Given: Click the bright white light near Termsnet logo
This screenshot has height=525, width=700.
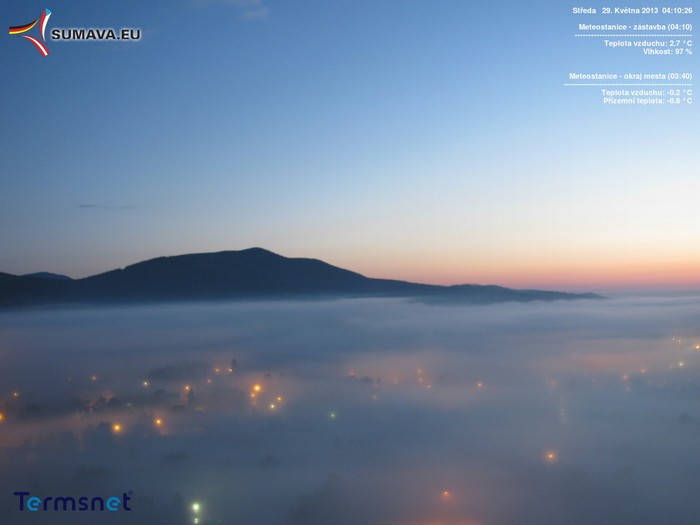Looking at the screenshot, I should [x=195, y=507].
